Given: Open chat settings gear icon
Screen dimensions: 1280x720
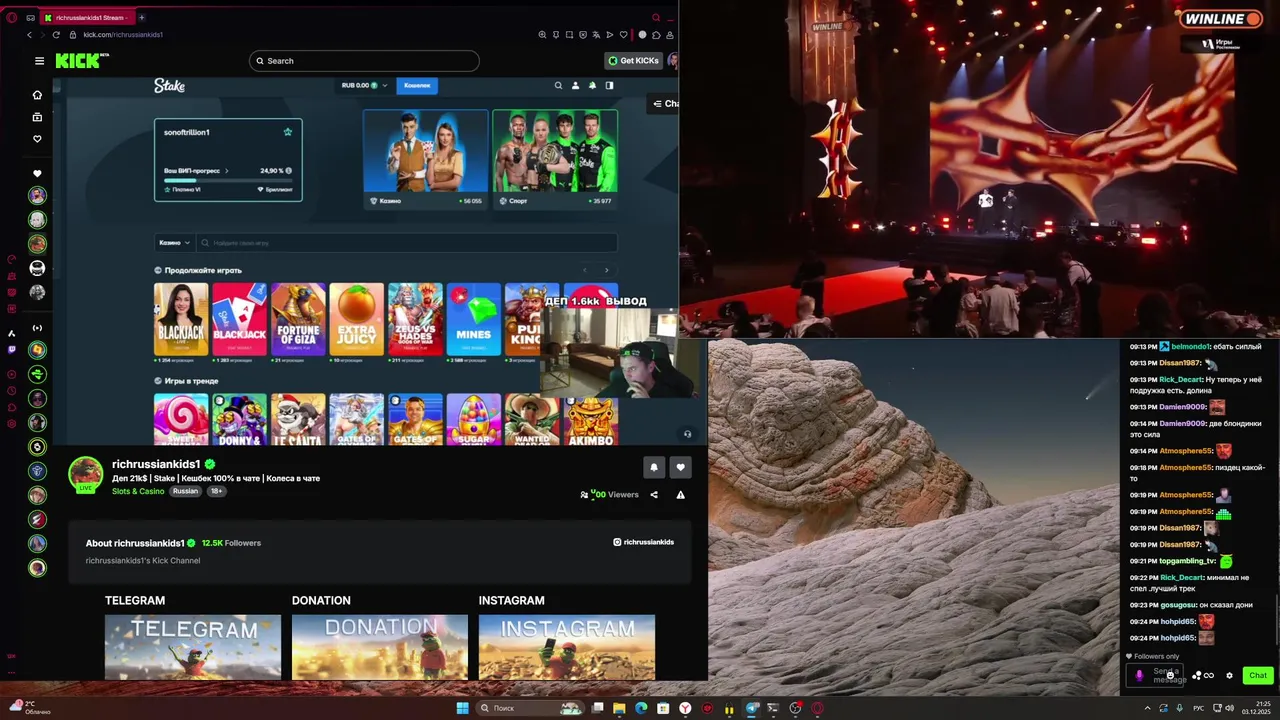Looking at the screenshot, I should [x=1230, y=675].
